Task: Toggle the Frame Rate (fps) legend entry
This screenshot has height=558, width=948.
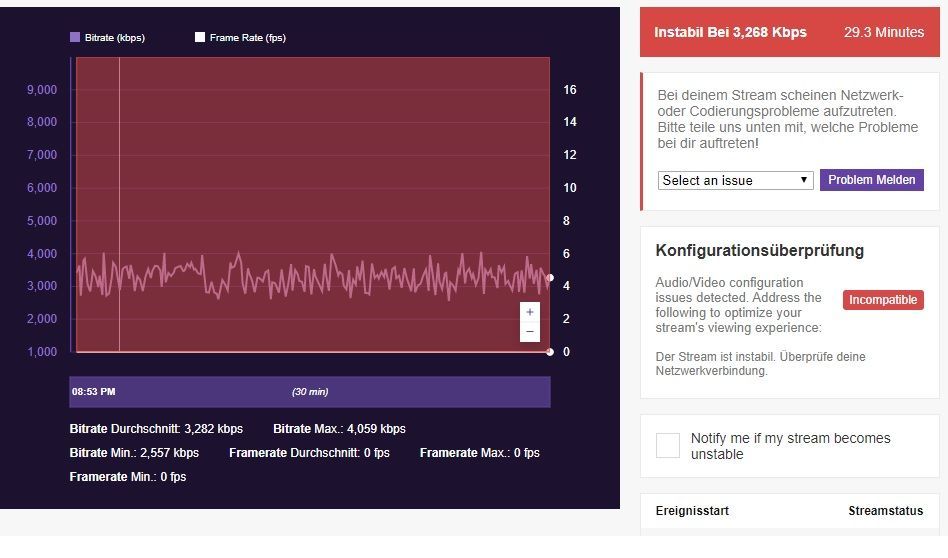Action: pos(241,37)
